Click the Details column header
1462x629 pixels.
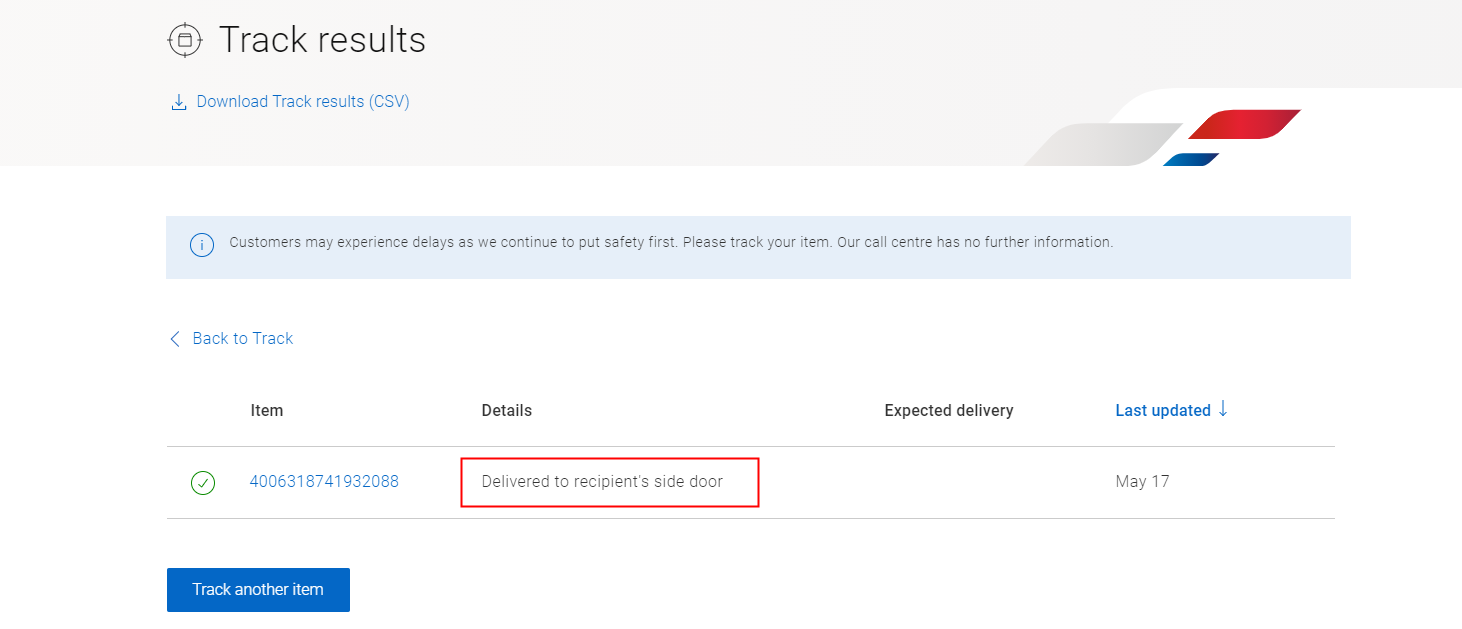point(507,411)
